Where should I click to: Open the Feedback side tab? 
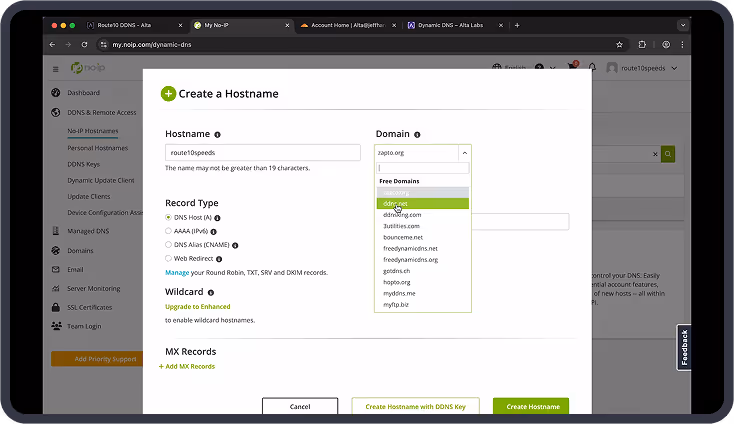(x=684, y=347)
